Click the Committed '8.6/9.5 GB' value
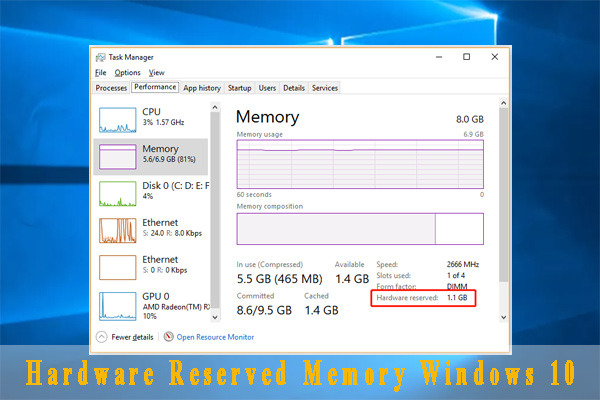The image size is (600, 400). pos(264,310)
